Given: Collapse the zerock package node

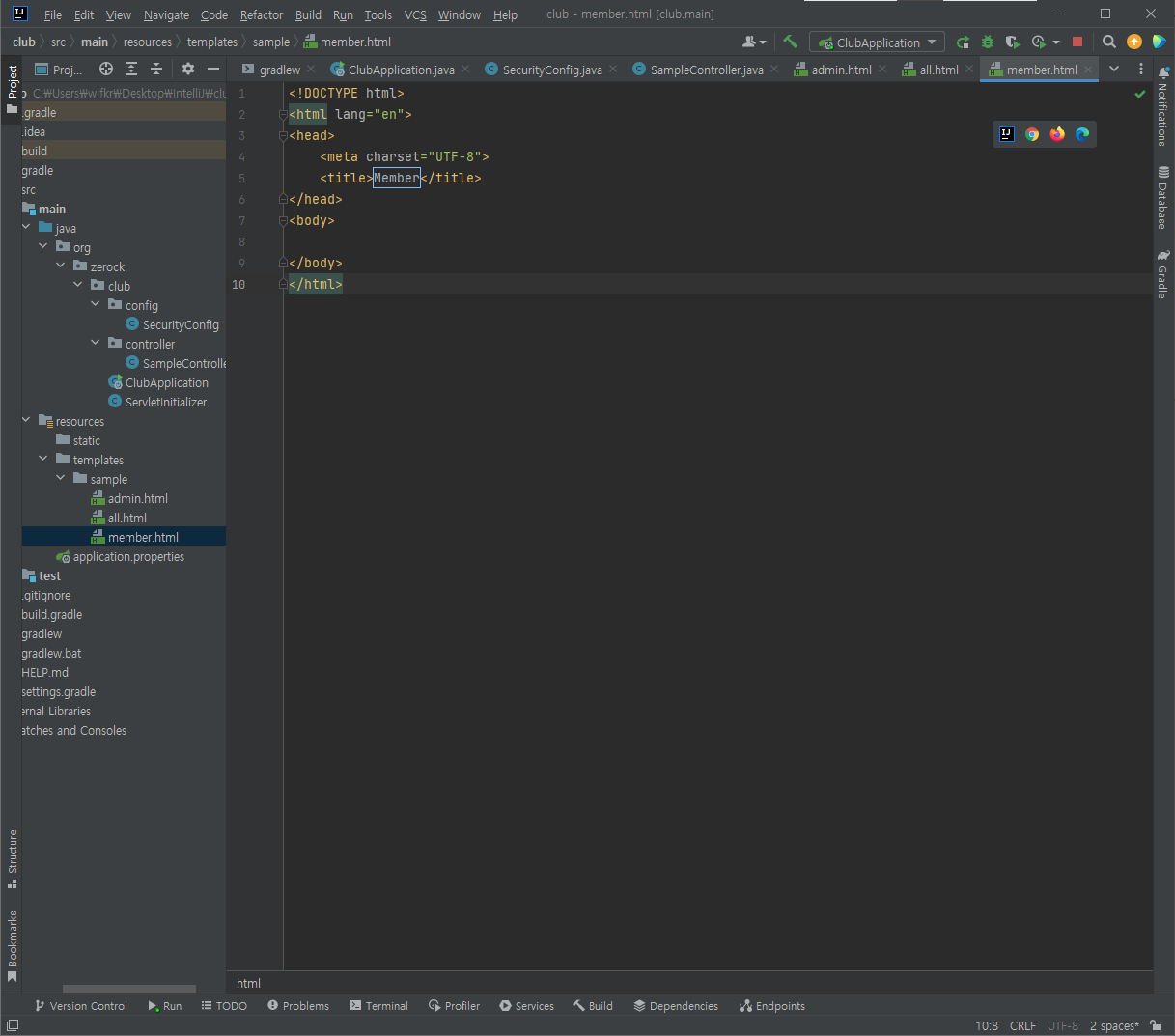Looking at the screenshot, I should tap(61, 266).
